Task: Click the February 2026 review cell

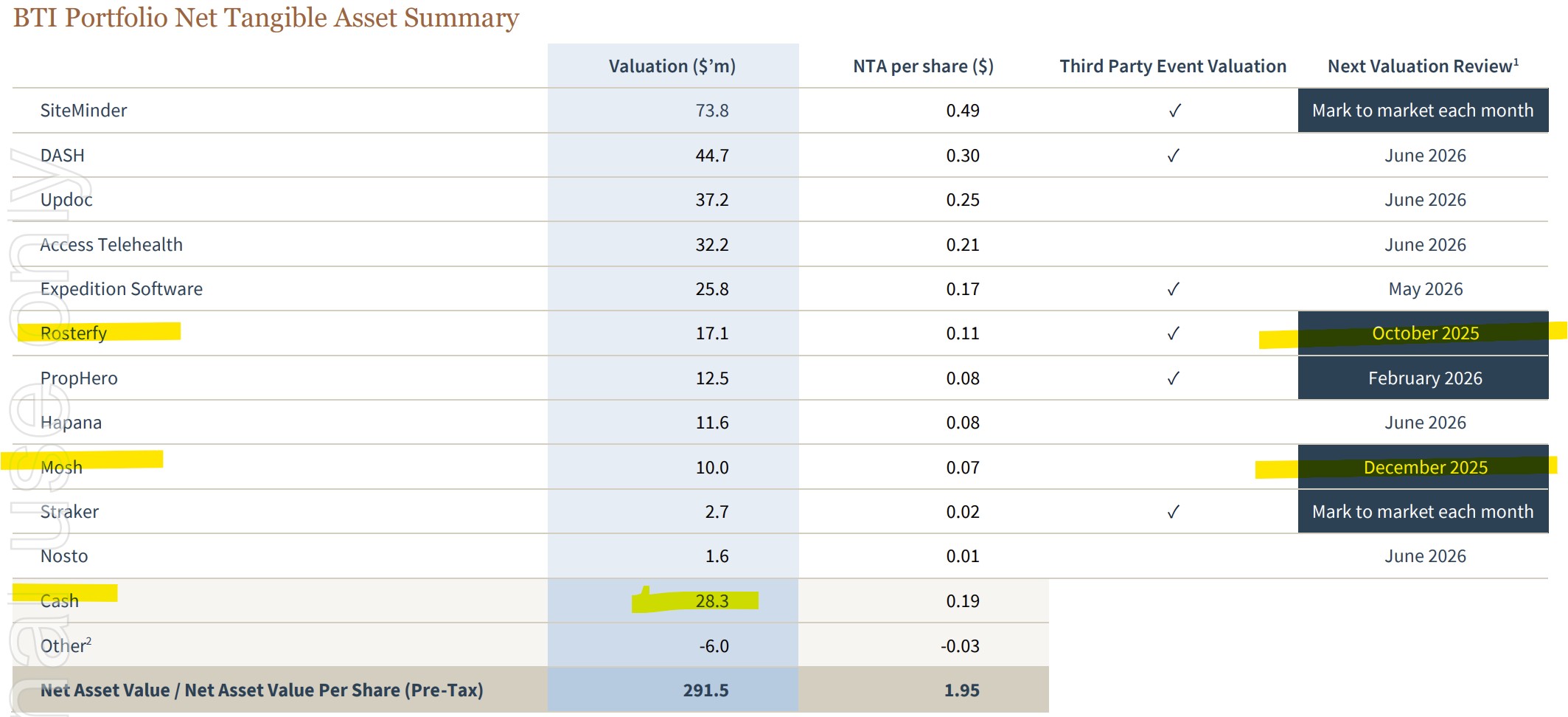Action: (x=1424, y=378)
